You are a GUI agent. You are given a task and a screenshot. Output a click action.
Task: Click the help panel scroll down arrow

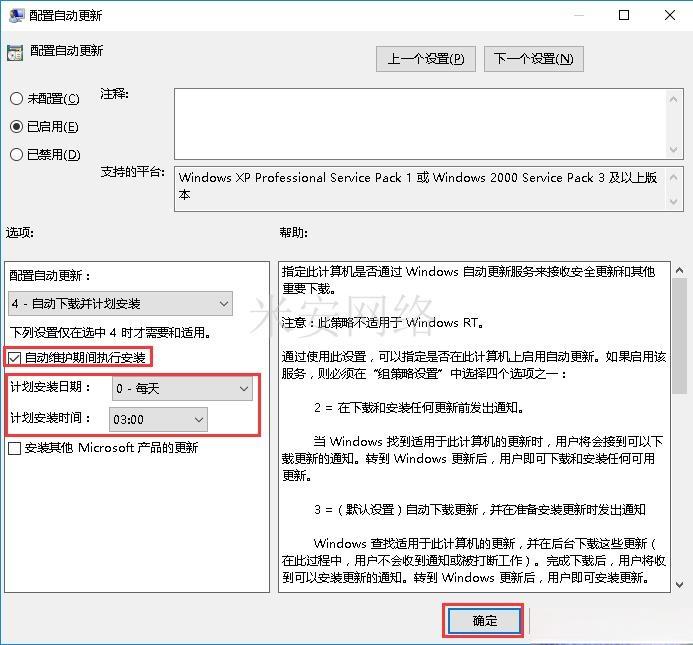[679, 584]
